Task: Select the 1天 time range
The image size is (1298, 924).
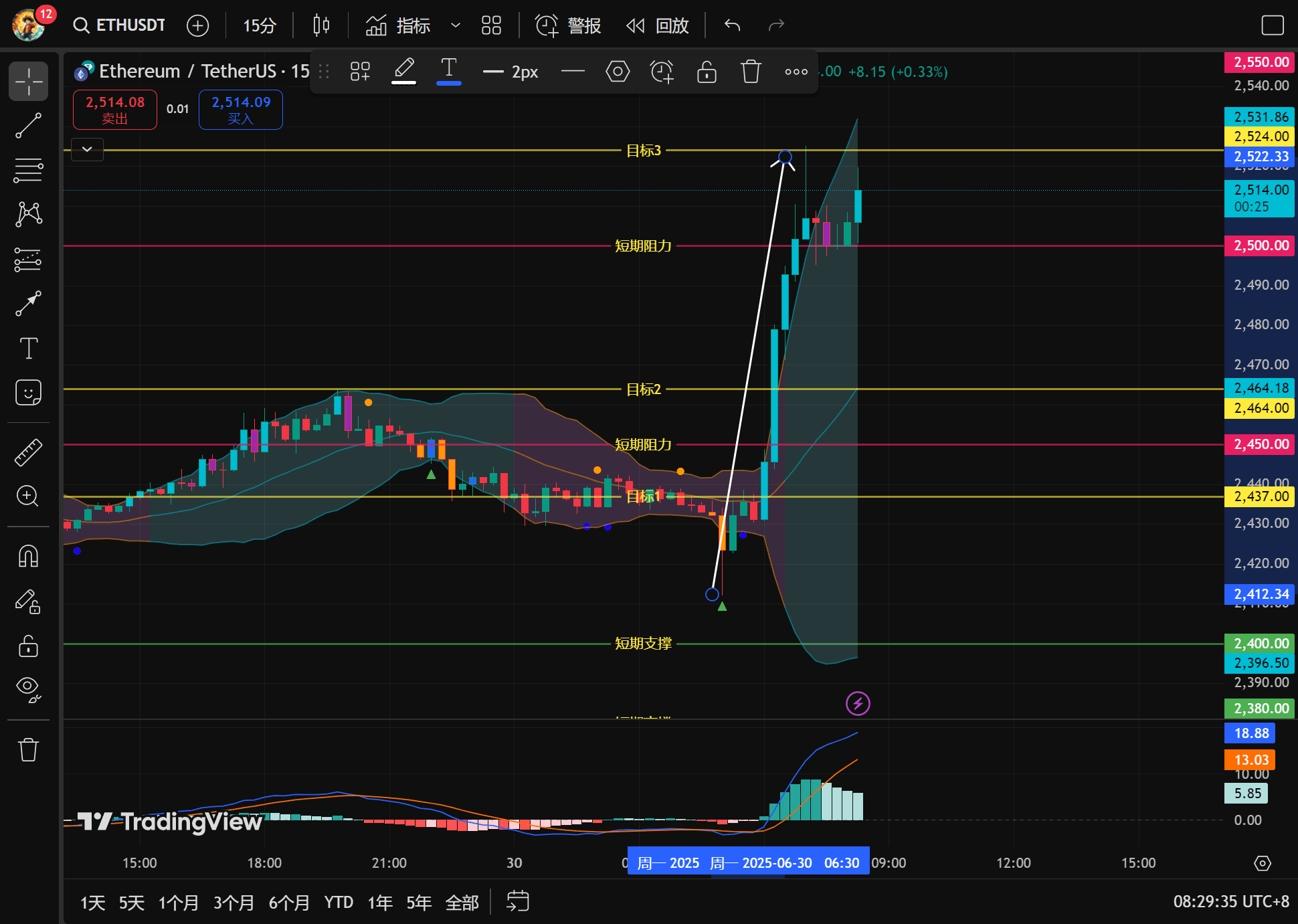Action: pos(93,903)
